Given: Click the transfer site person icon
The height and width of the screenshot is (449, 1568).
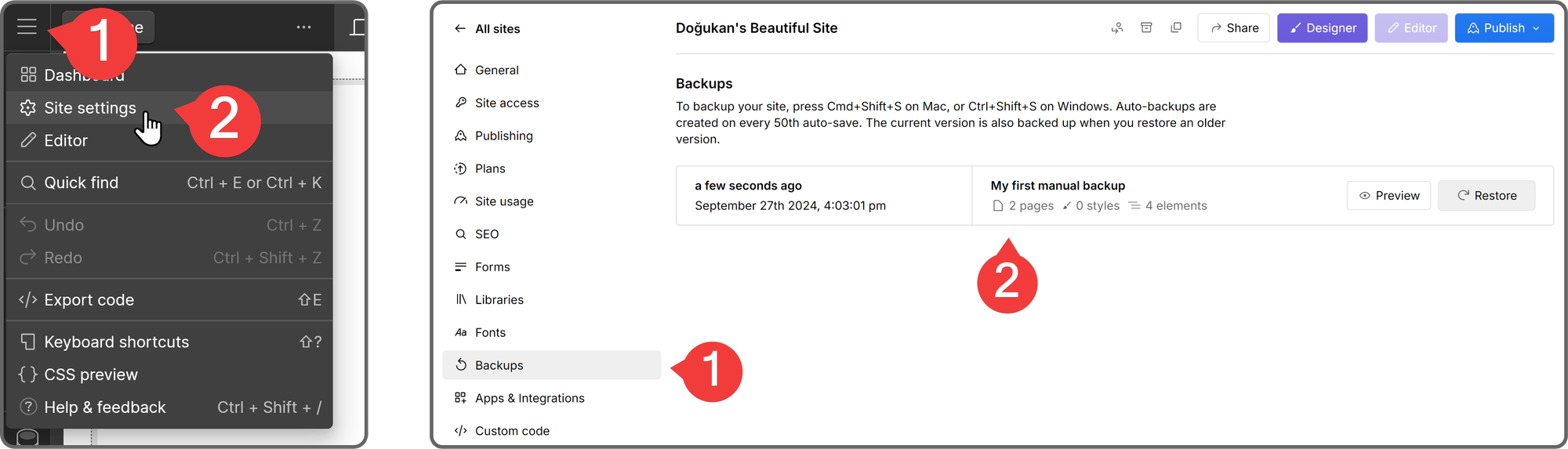Looking at the screenshot, I should [x=1117, y=28].
